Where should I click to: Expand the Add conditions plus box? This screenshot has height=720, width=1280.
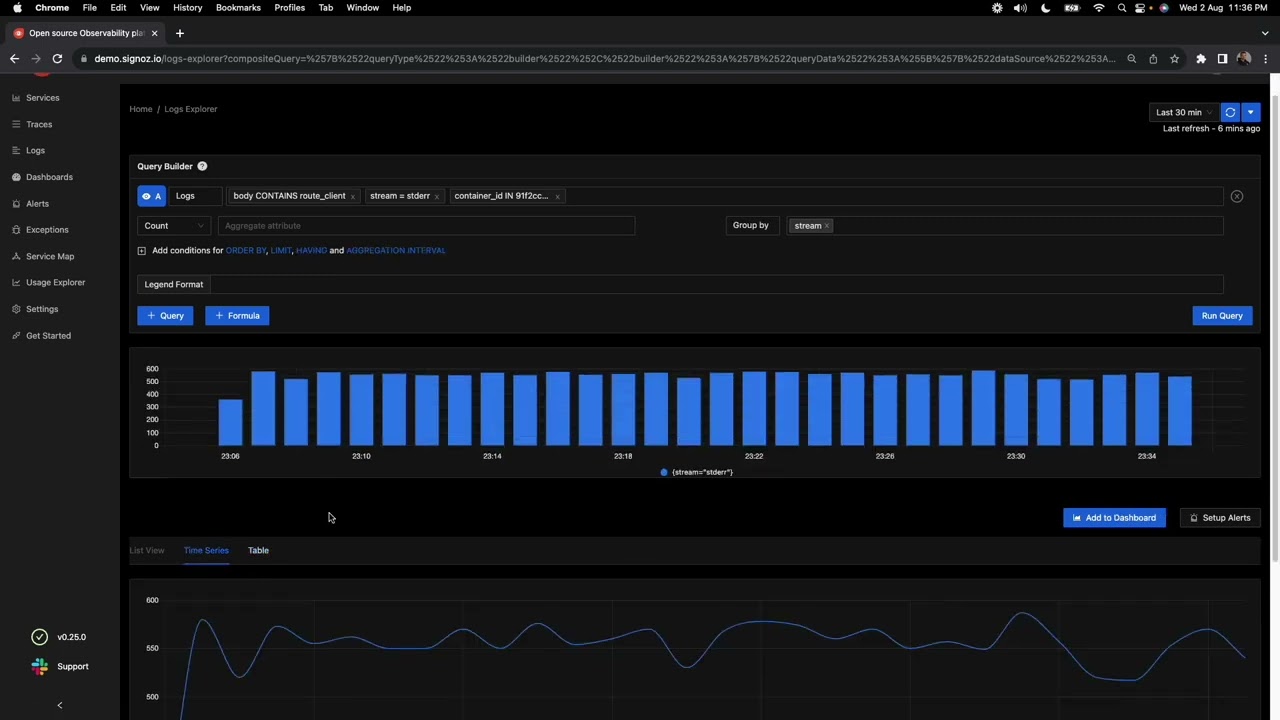142,251
